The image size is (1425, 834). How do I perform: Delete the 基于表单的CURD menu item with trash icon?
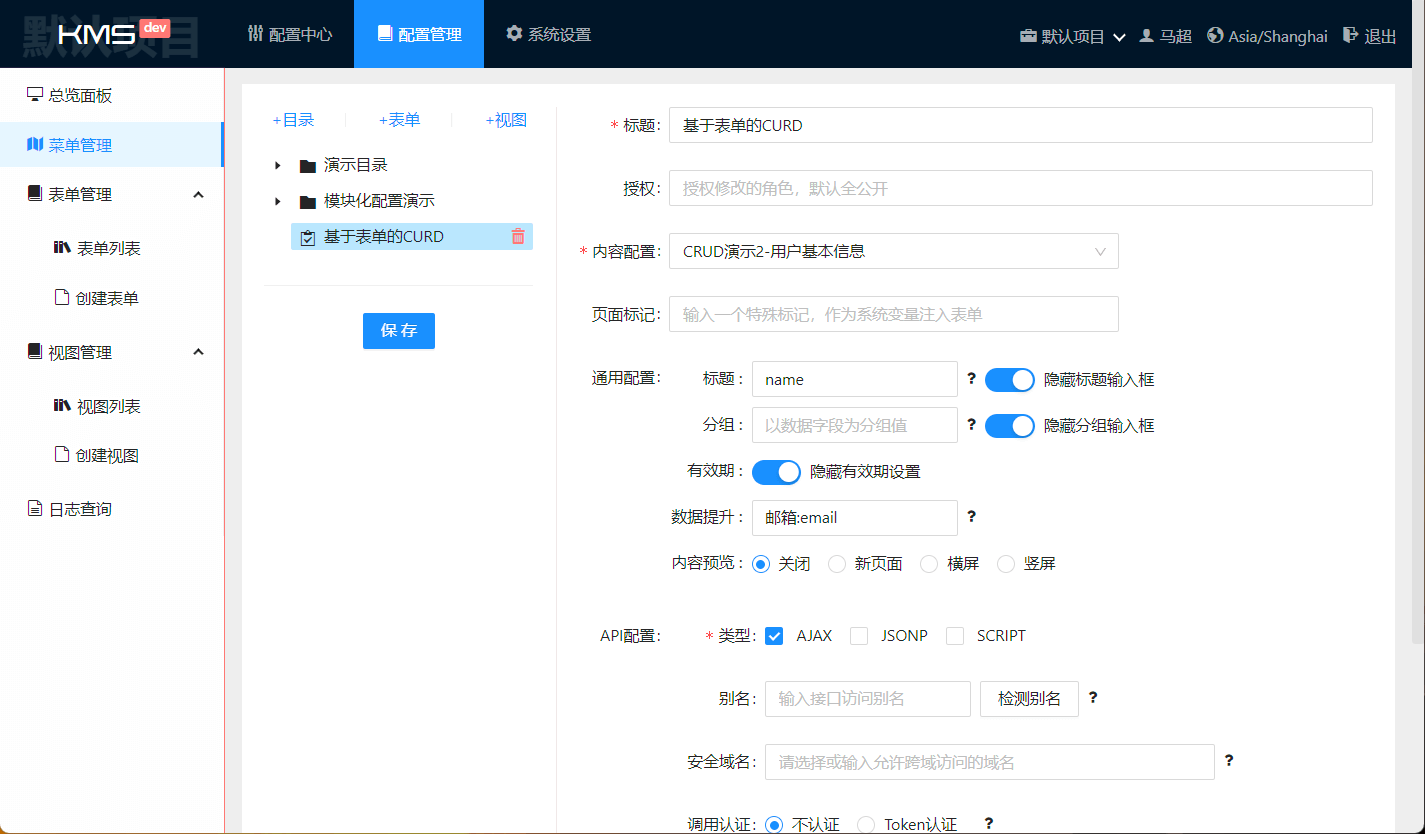518,237
